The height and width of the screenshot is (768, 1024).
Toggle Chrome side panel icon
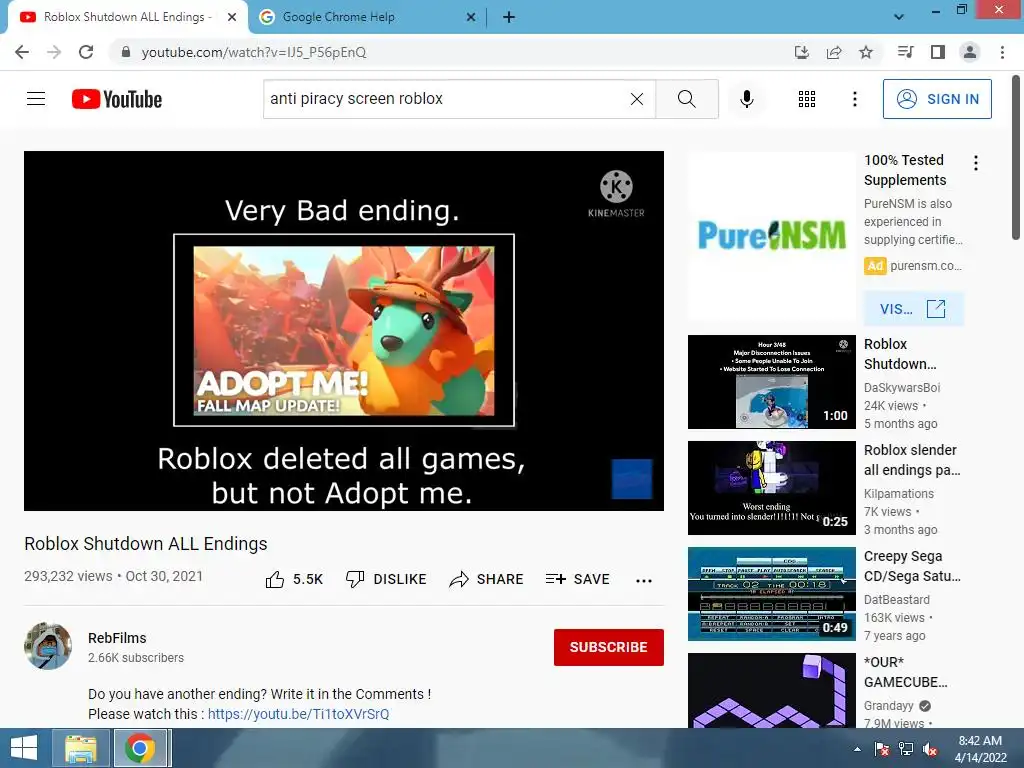[938, 52]
